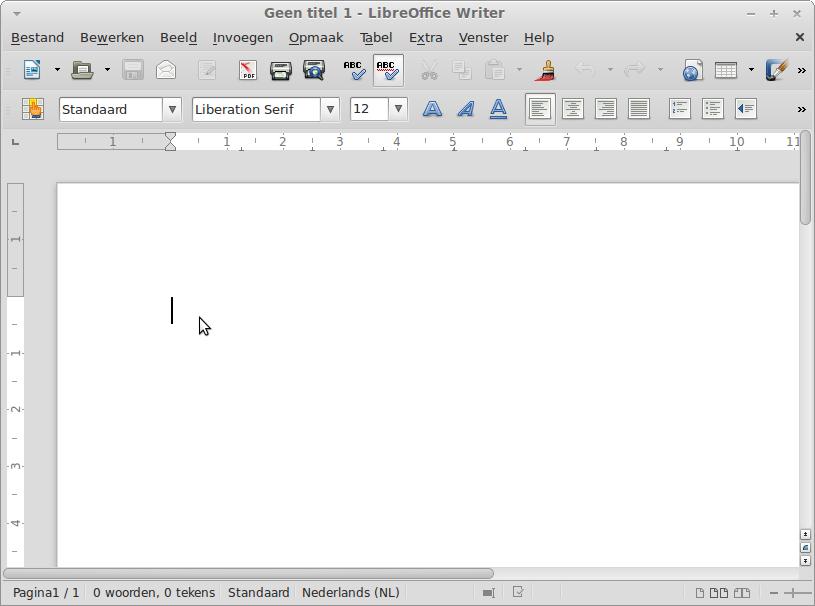This screenshot has width=815, height=606.
Task: Toggle Underline formatting
Action: pyautogui.click(x=498, y=109)
